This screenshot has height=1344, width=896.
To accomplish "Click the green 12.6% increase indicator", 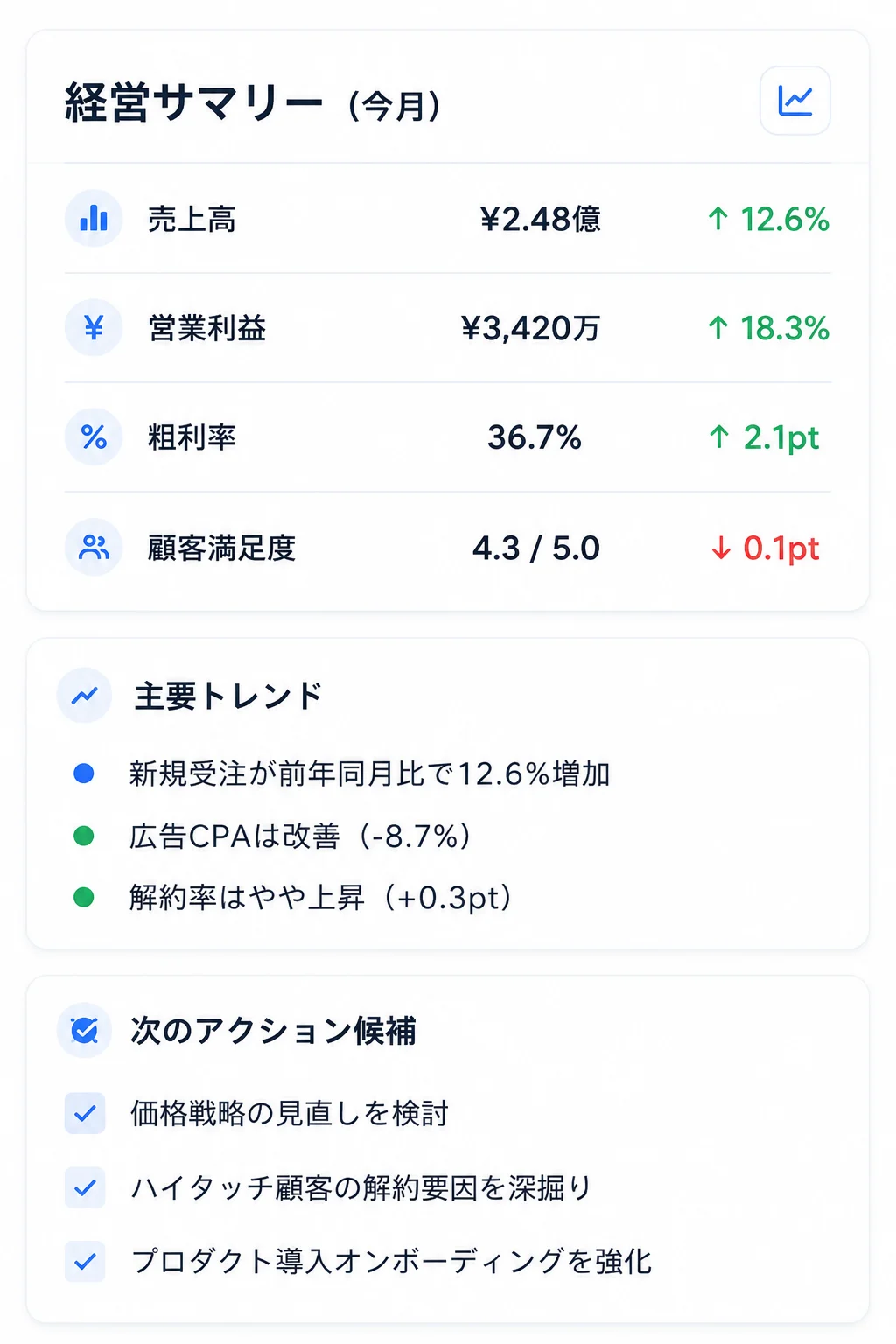I will [x=768, y=219].
